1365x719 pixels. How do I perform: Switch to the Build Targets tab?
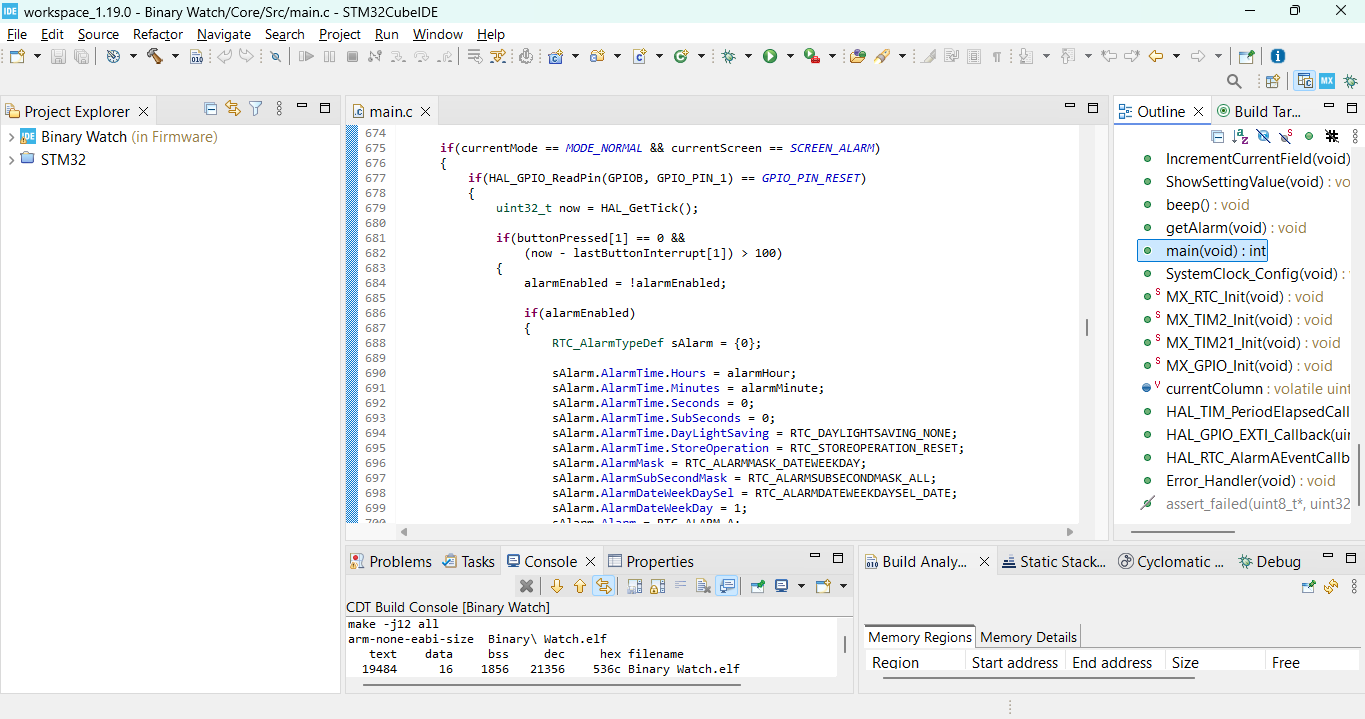(x=1259, y=112)
